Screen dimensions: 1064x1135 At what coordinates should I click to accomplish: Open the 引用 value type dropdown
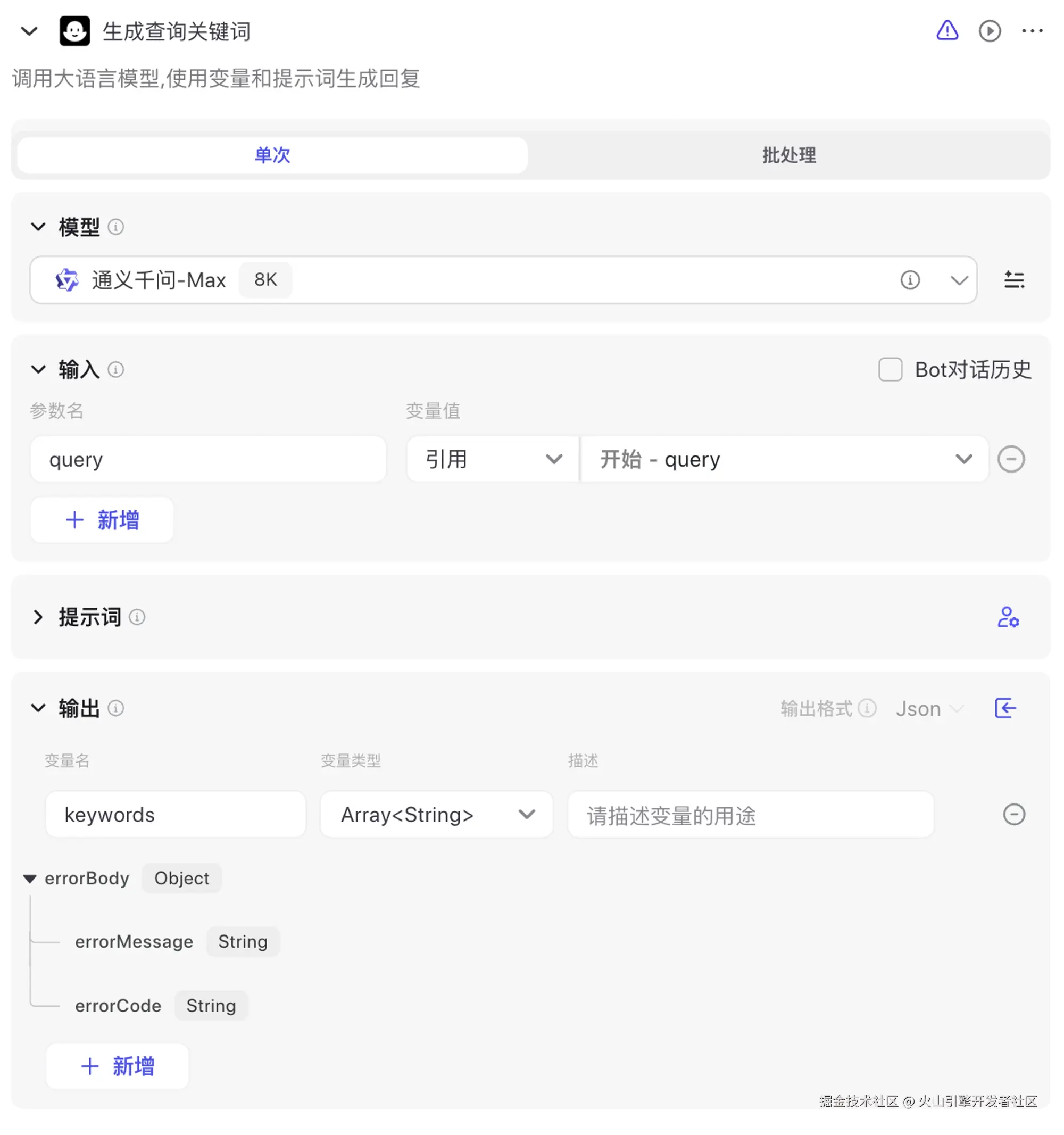click(493, 459)
